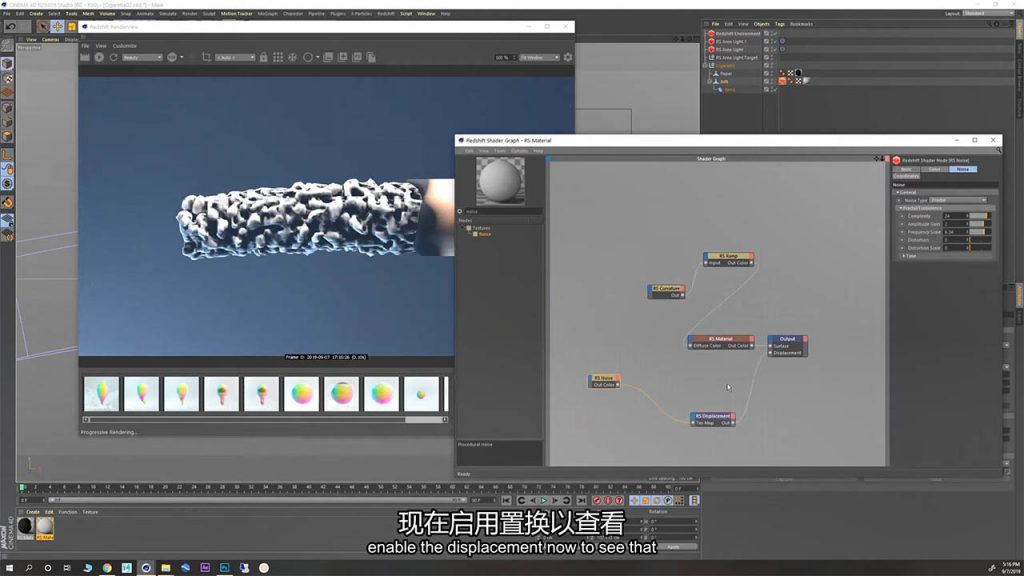The width and height of the screenshot is (1024, 576).
Task: Click the Complexity value slider
Action: click(980, 216)
